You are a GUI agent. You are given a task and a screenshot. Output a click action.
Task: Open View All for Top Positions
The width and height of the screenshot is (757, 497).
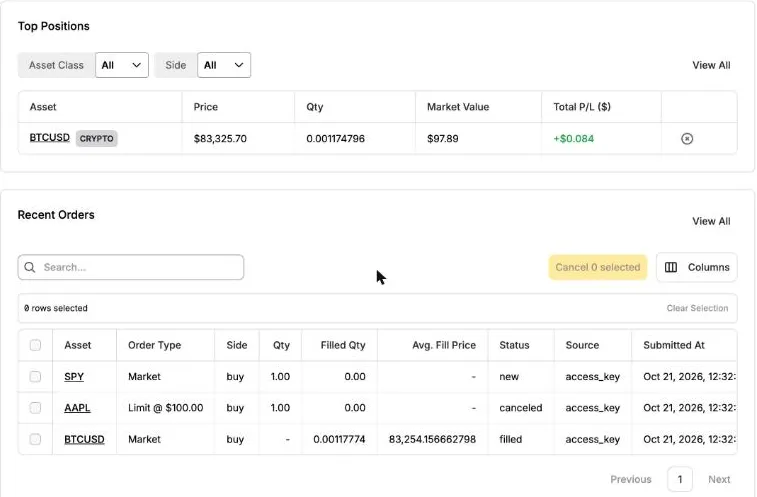coord(711,65)
